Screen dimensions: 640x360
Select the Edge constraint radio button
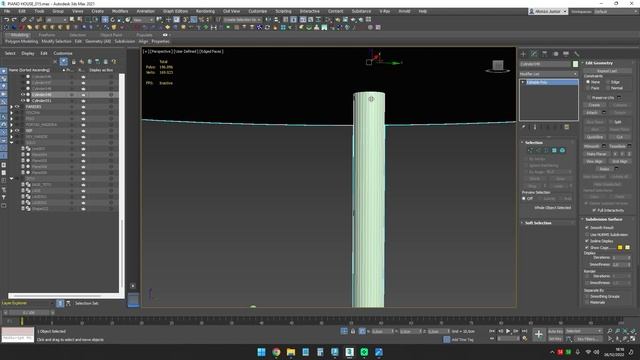tap(608, 82)
